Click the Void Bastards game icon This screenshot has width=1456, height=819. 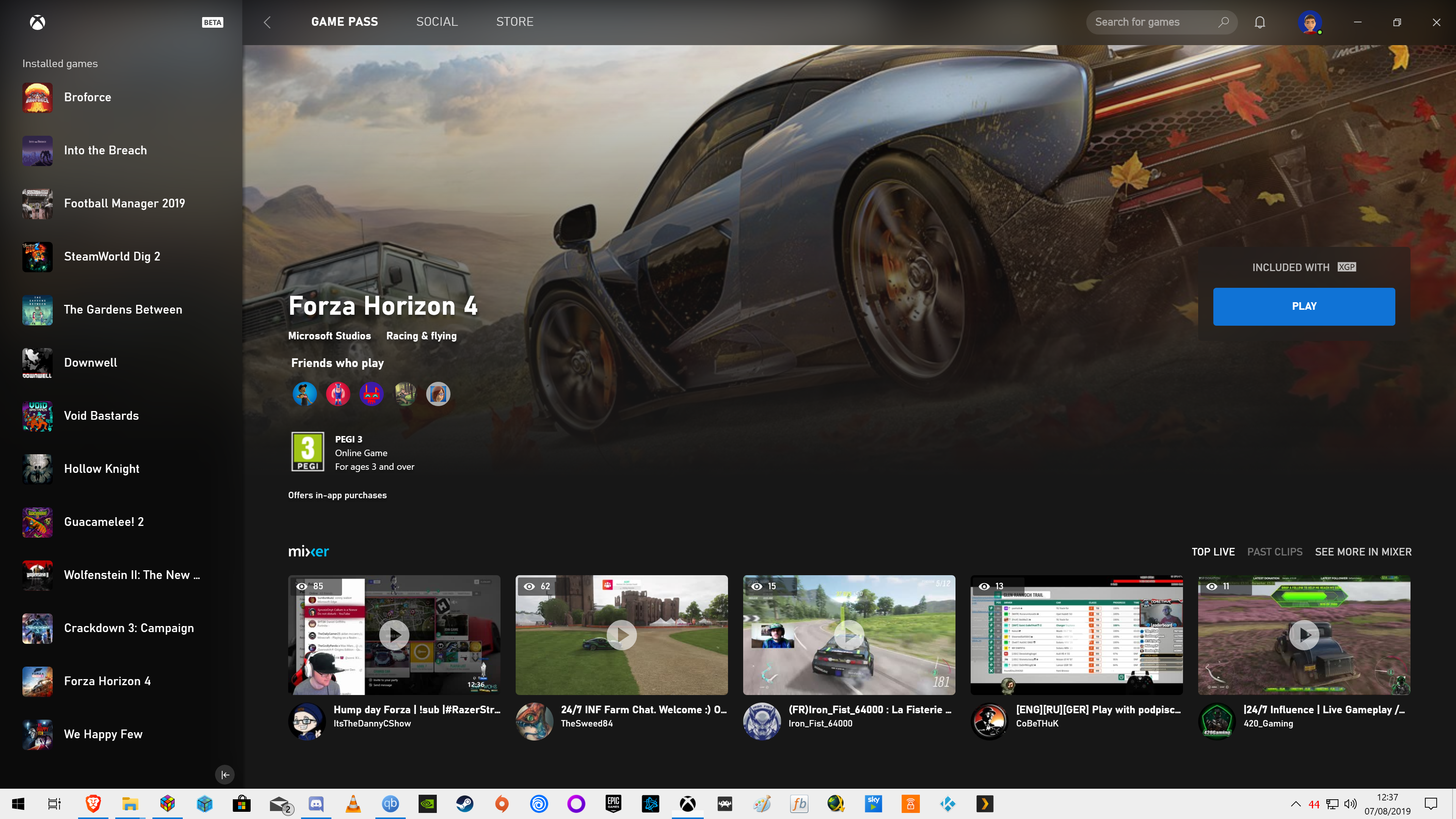point(37,416)
